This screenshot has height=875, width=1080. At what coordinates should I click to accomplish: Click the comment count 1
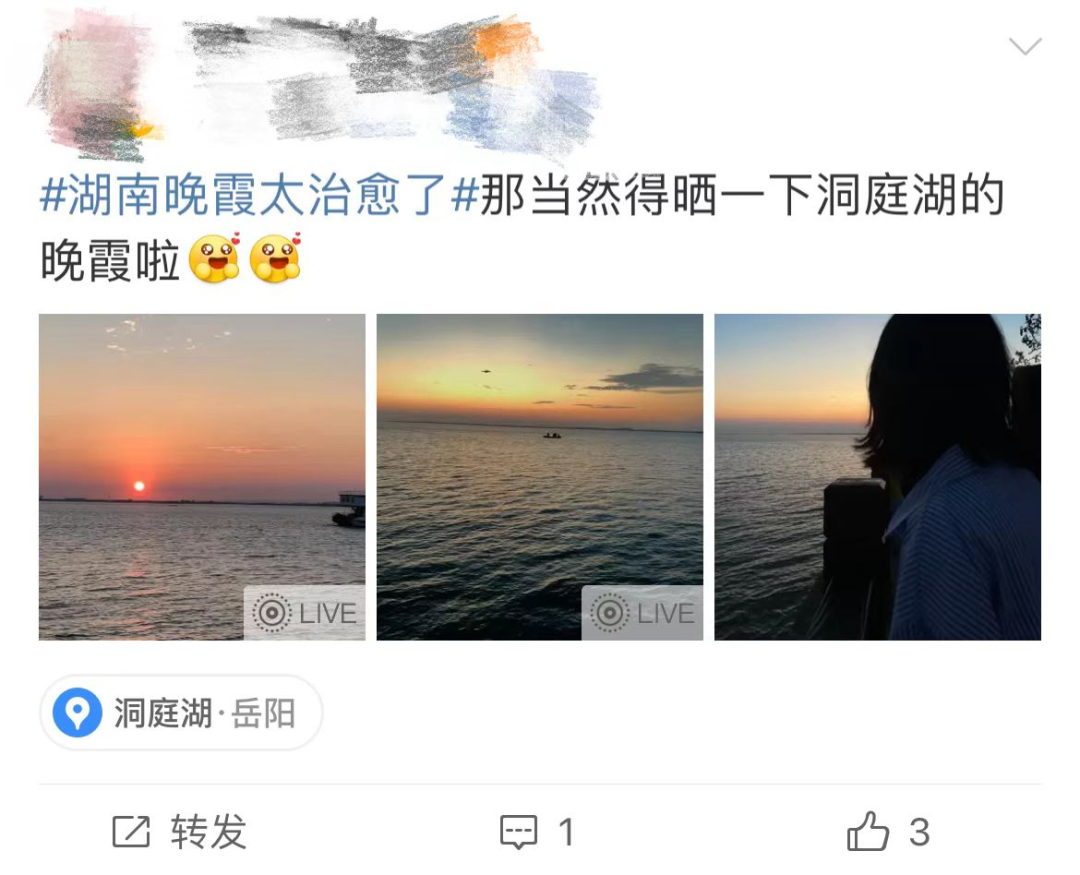(566, 832)
